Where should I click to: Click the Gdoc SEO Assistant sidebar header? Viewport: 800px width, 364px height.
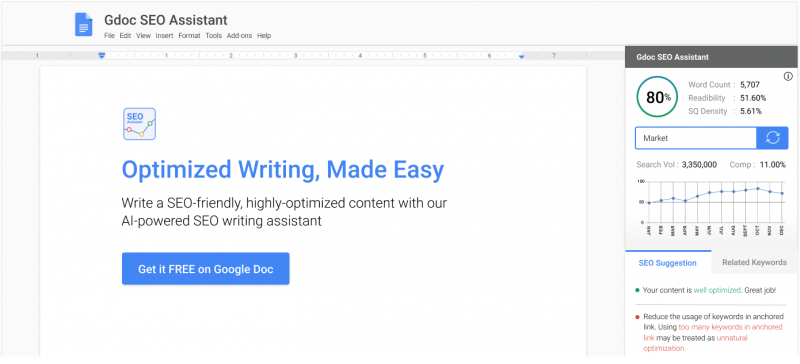[x=711, y=57]
